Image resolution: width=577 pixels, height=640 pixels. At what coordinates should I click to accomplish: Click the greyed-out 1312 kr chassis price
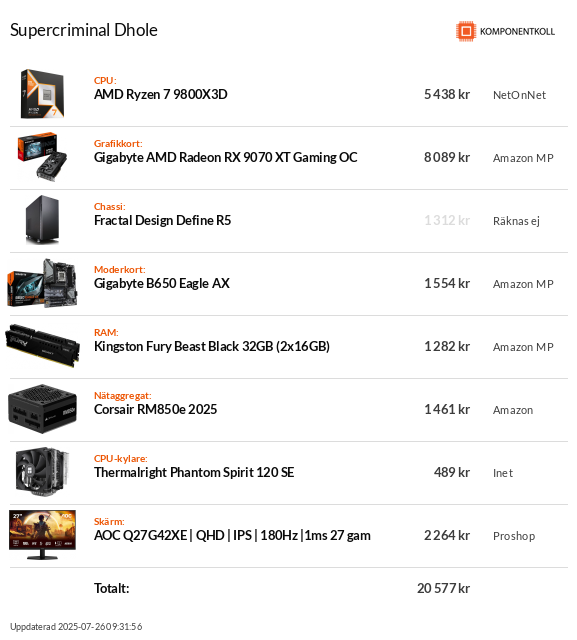[447, 220]
